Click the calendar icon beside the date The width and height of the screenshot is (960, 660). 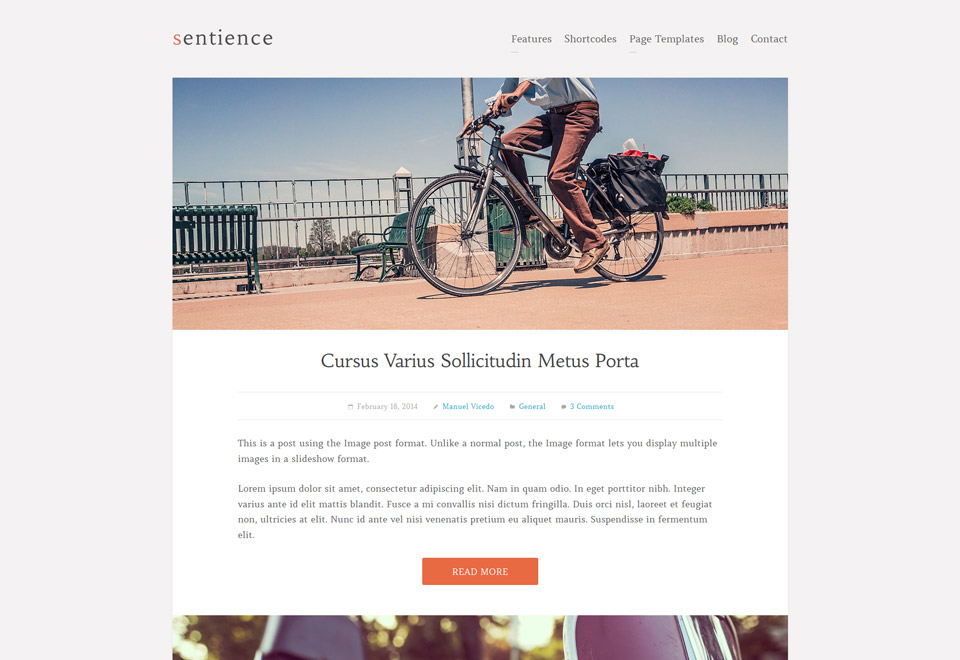pos(350,407)
